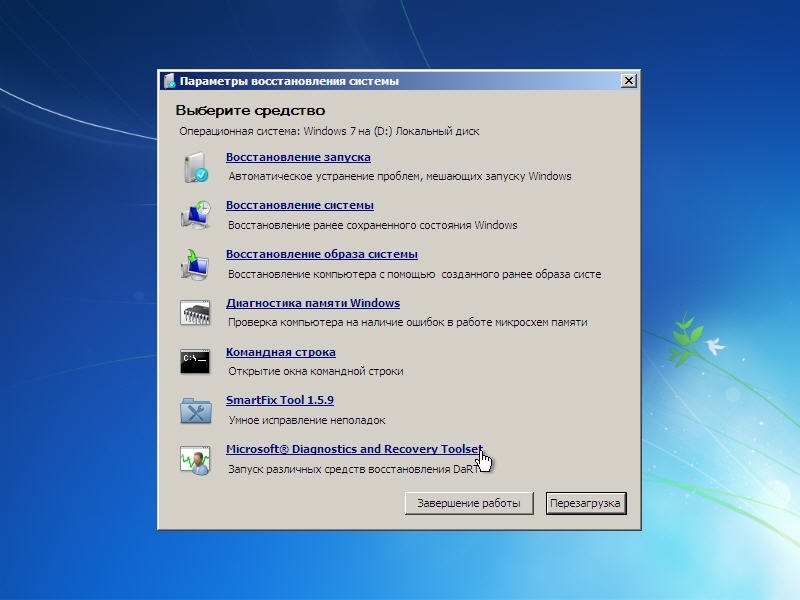
Task: Open 'Командная строка' link
Action: pos(281,352)
